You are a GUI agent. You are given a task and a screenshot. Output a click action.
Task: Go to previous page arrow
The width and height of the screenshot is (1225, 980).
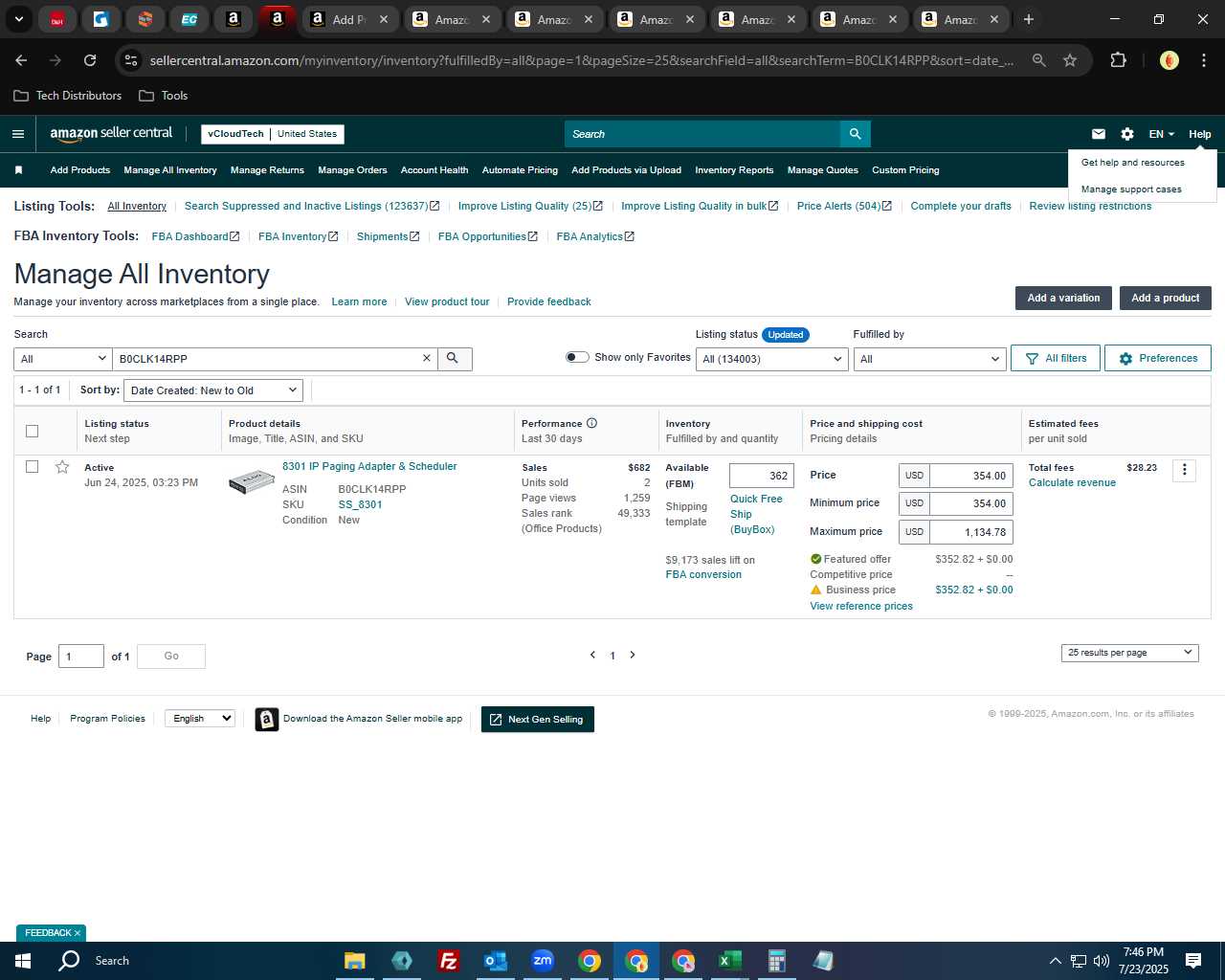tap(592, 655)
